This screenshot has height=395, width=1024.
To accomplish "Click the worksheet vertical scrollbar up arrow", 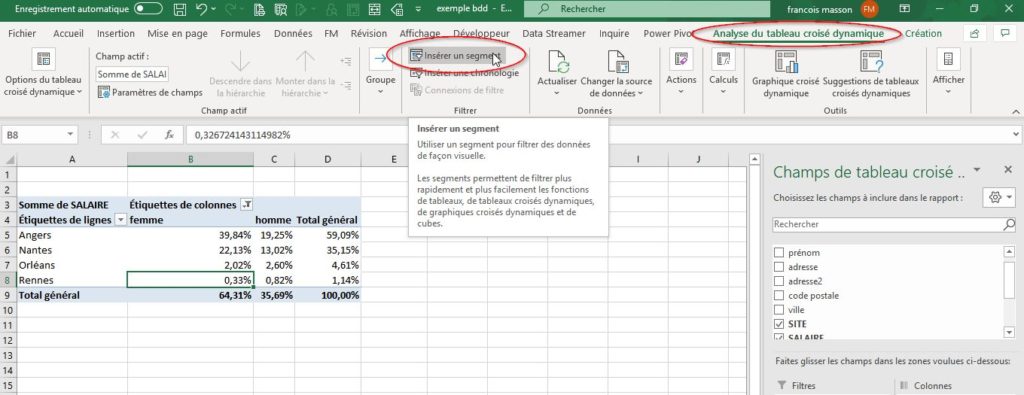I will 754,159.
